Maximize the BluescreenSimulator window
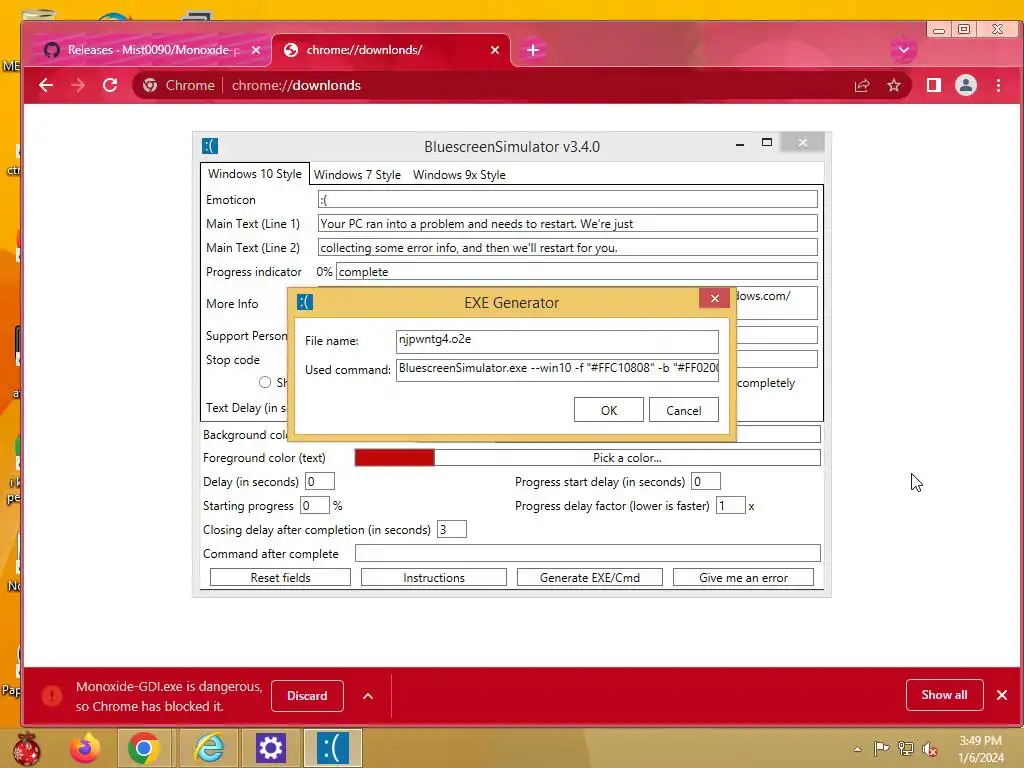 coord(767,142)
